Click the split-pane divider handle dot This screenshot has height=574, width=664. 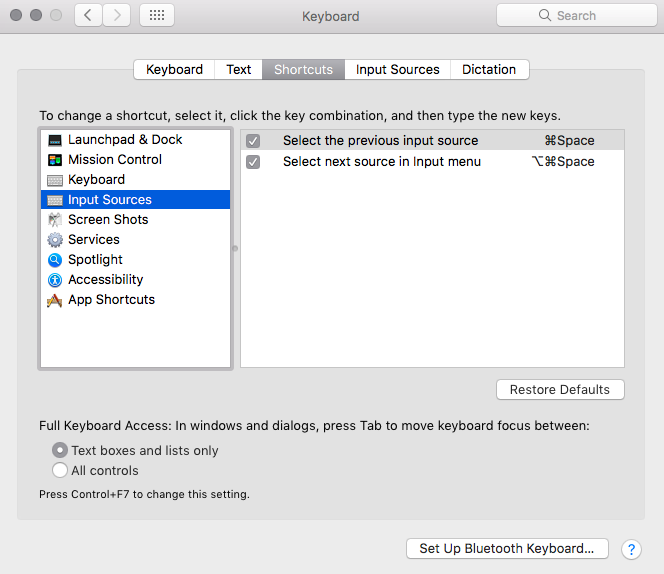(x=235, y=248)
